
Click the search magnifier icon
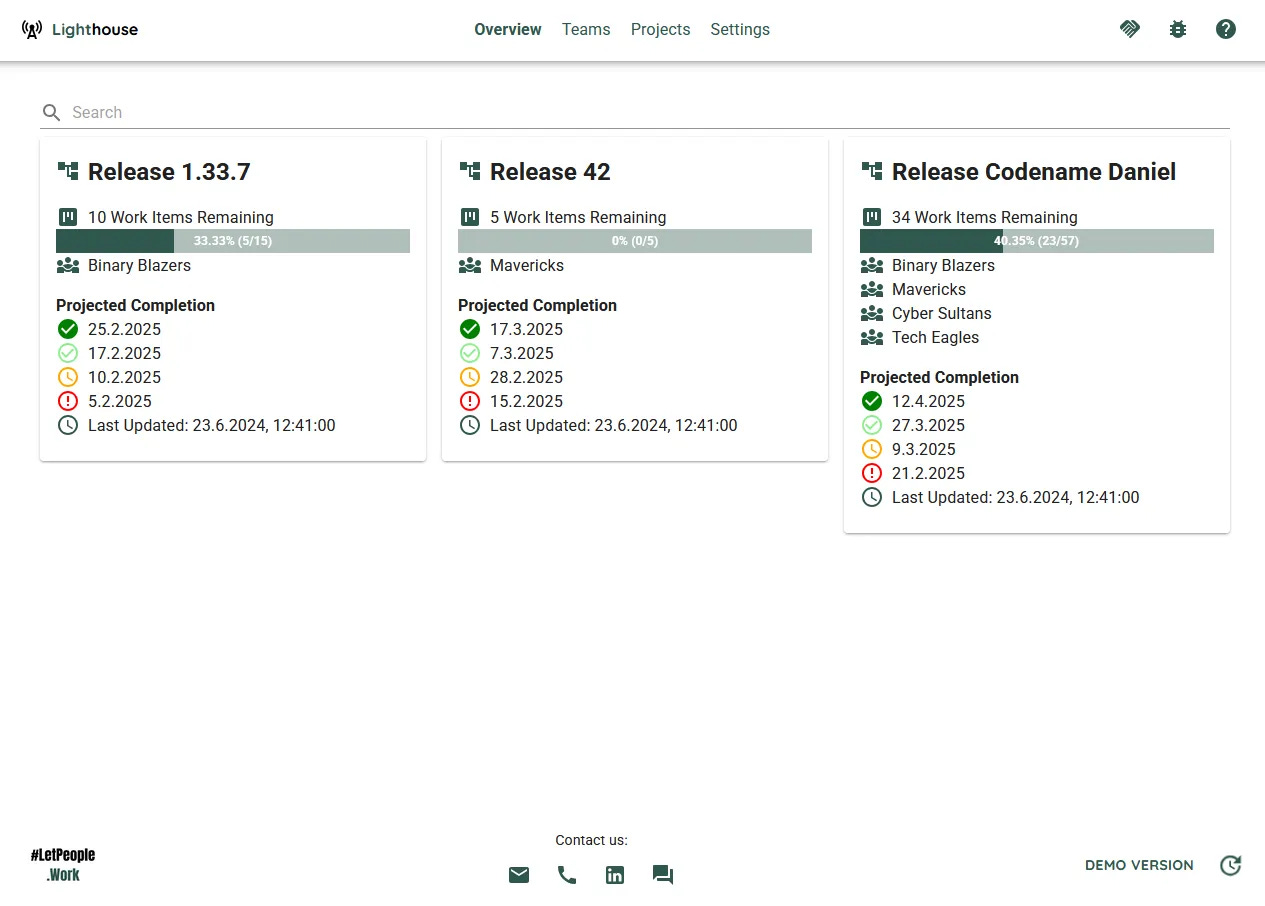[x=52, y=113]
